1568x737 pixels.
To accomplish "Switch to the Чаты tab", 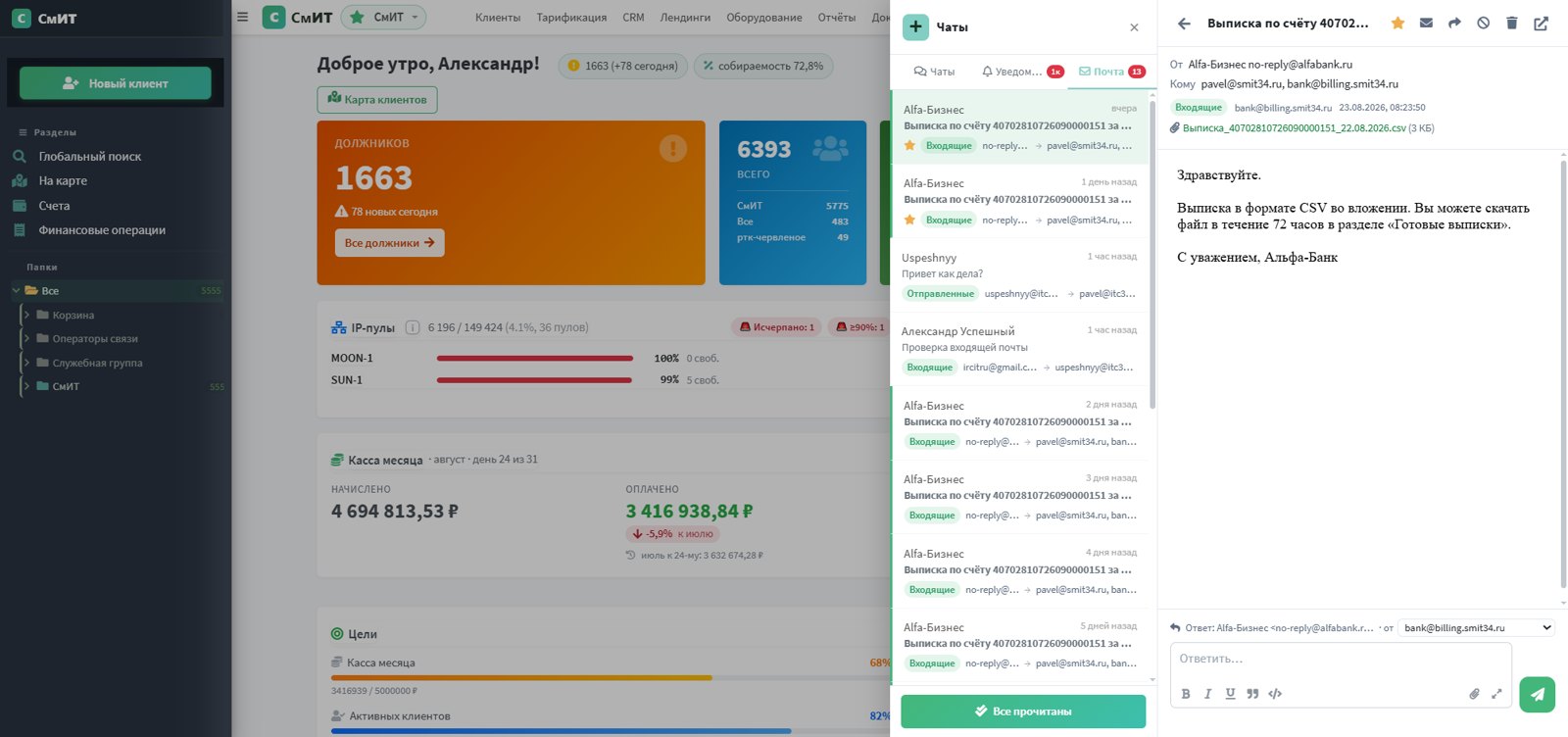I will [934, 72].
